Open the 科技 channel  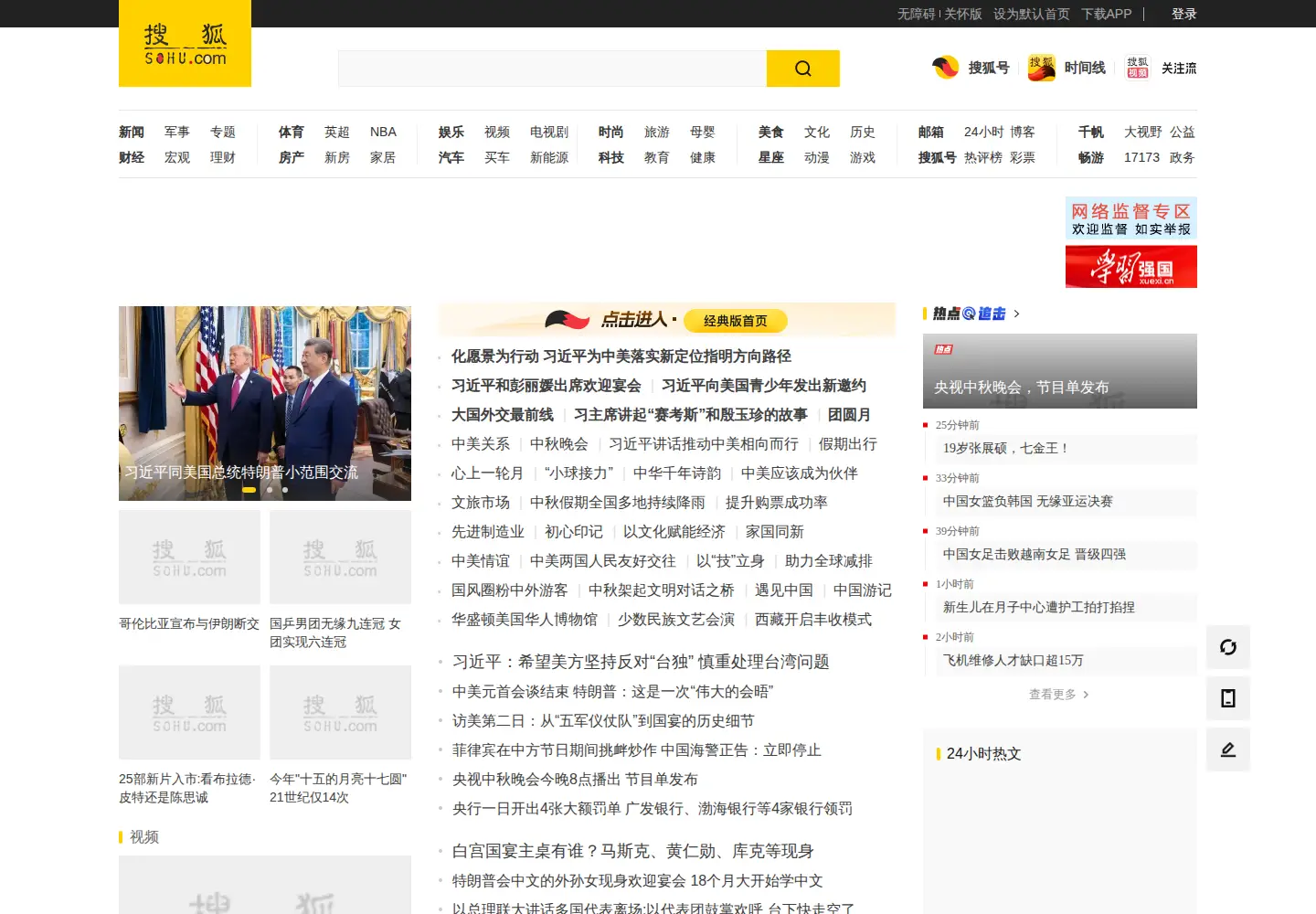tap(611, 157)
